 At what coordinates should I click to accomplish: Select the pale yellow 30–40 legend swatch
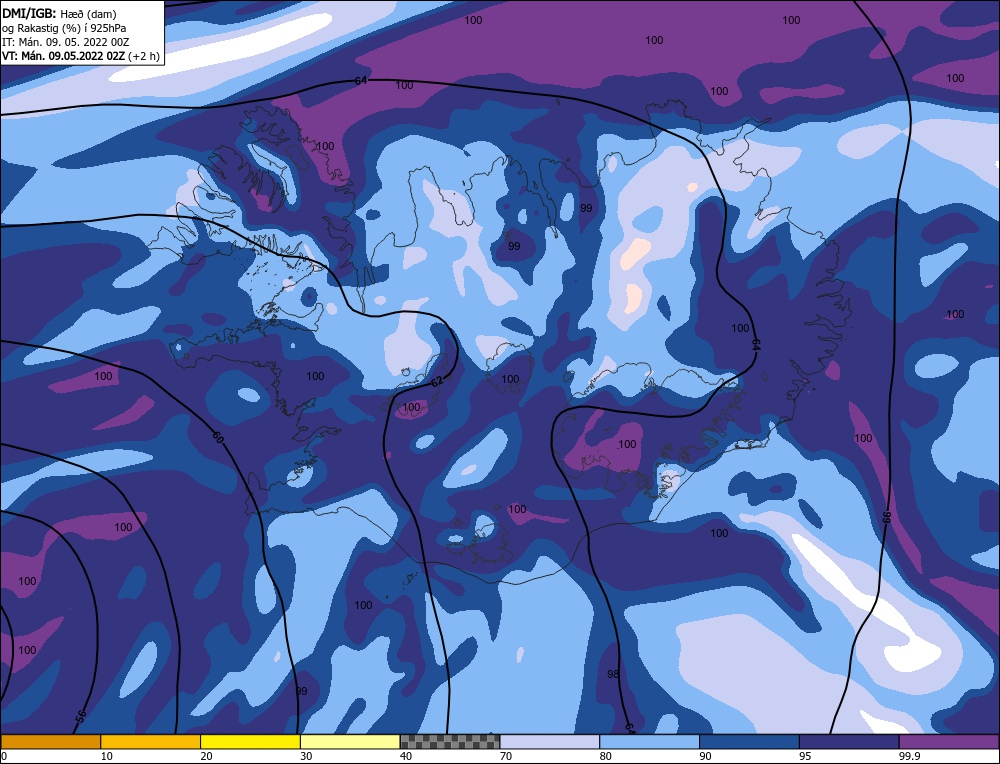[x=350, y=741]
